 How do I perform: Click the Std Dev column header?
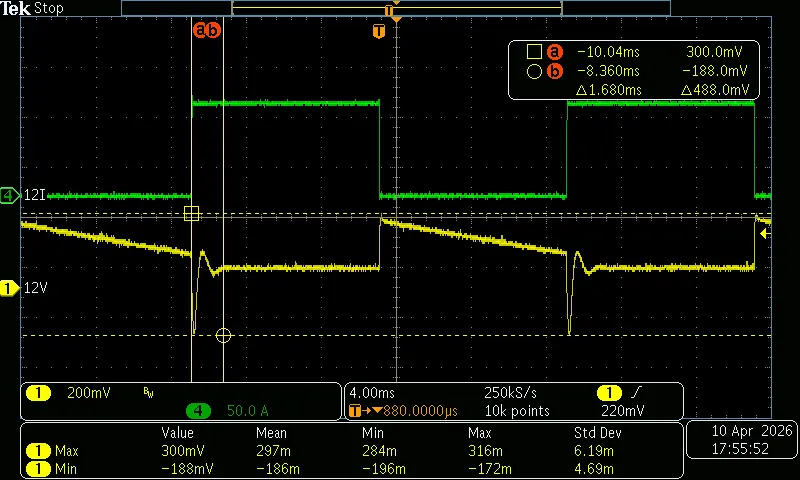click(x=597, y=433)
